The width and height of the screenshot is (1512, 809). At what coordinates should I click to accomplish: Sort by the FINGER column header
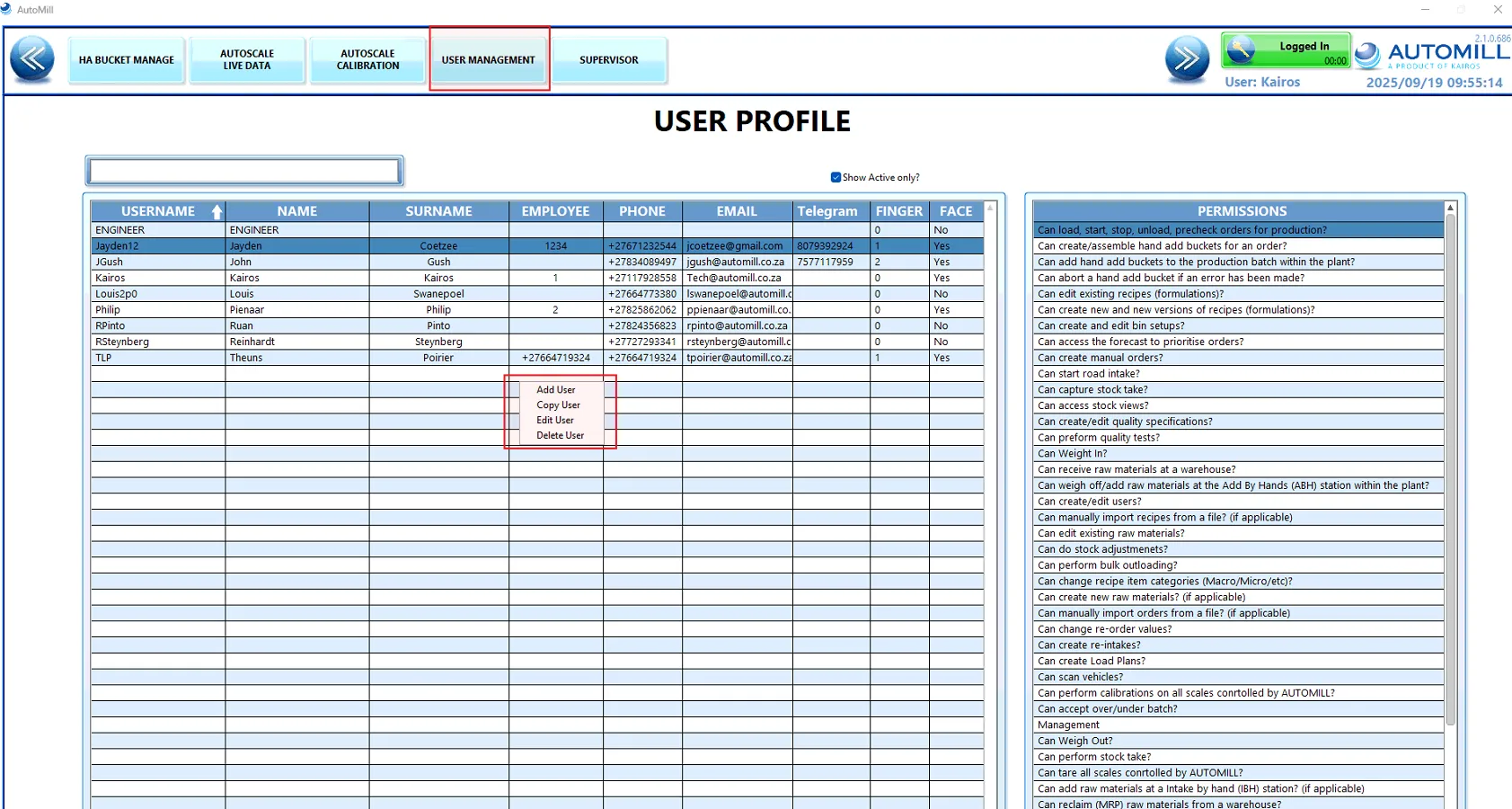coord(899,211)
